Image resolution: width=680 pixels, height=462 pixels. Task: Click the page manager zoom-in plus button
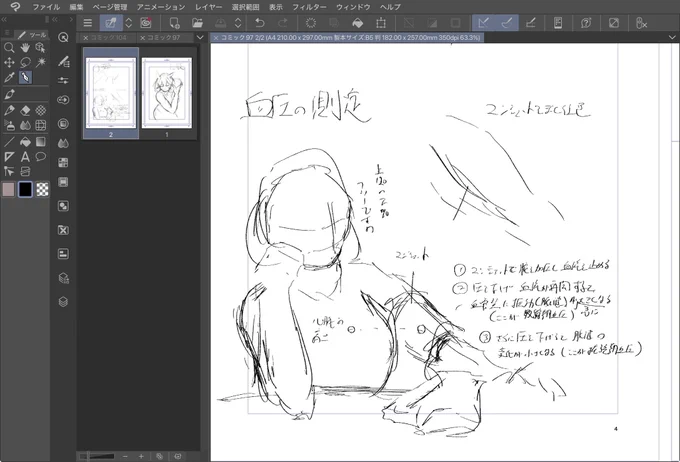click(141, 456)
